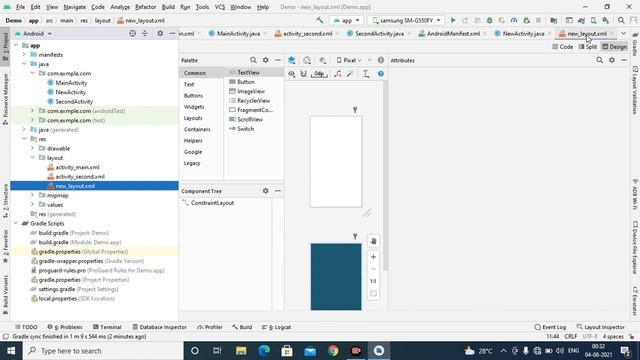Click the select opened file target icon
The width and height of the screenshot is (640, 360).
132,33
